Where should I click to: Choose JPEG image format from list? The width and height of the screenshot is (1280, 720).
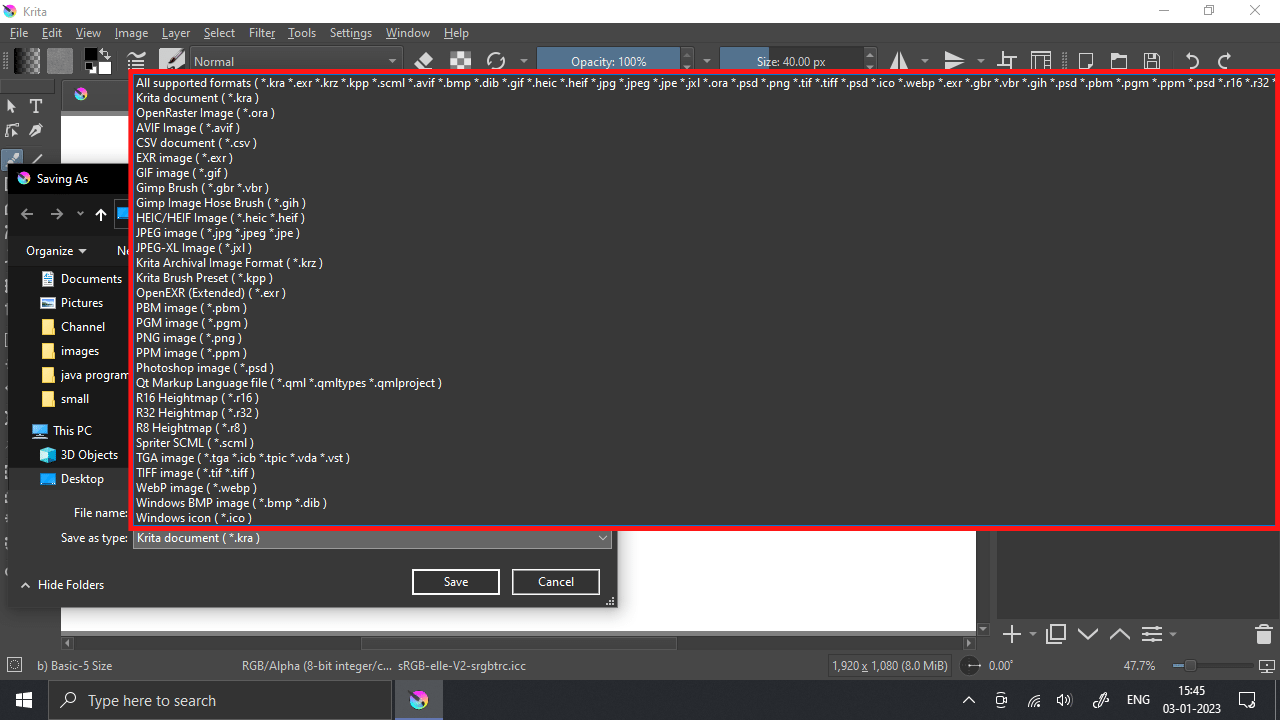pos(218,233)
